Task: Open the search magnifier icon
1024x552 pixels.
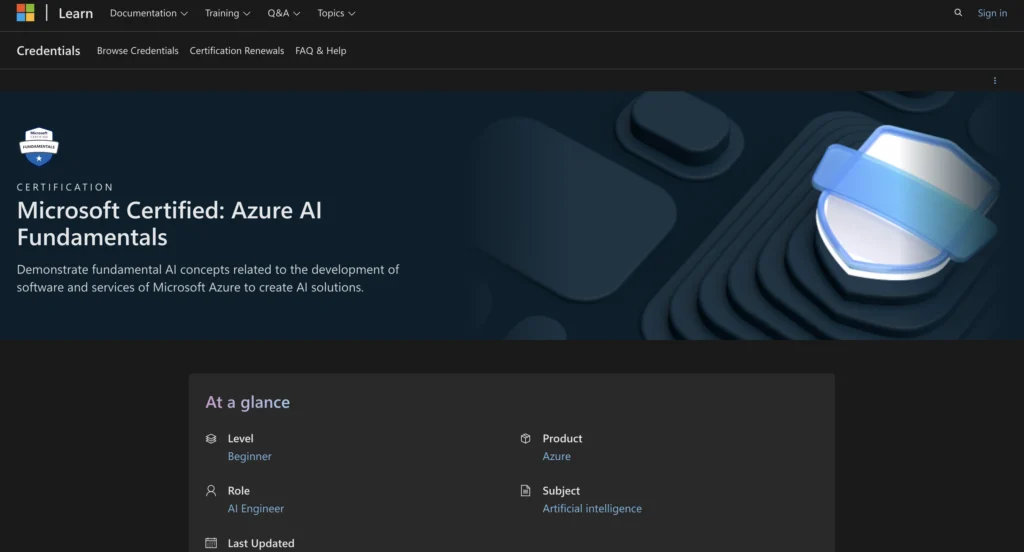Action: click(x=958, y=12)
